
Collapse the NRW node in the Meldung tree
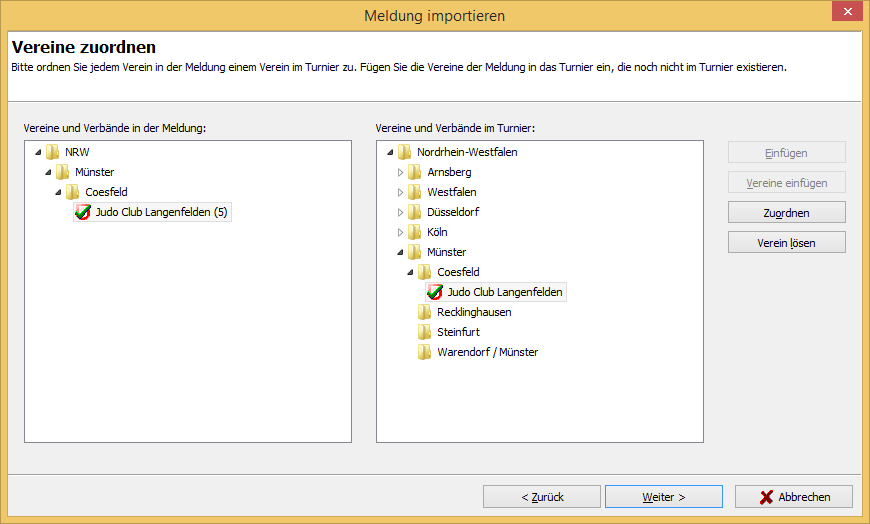pyautogui.click(x=38, y=153)
